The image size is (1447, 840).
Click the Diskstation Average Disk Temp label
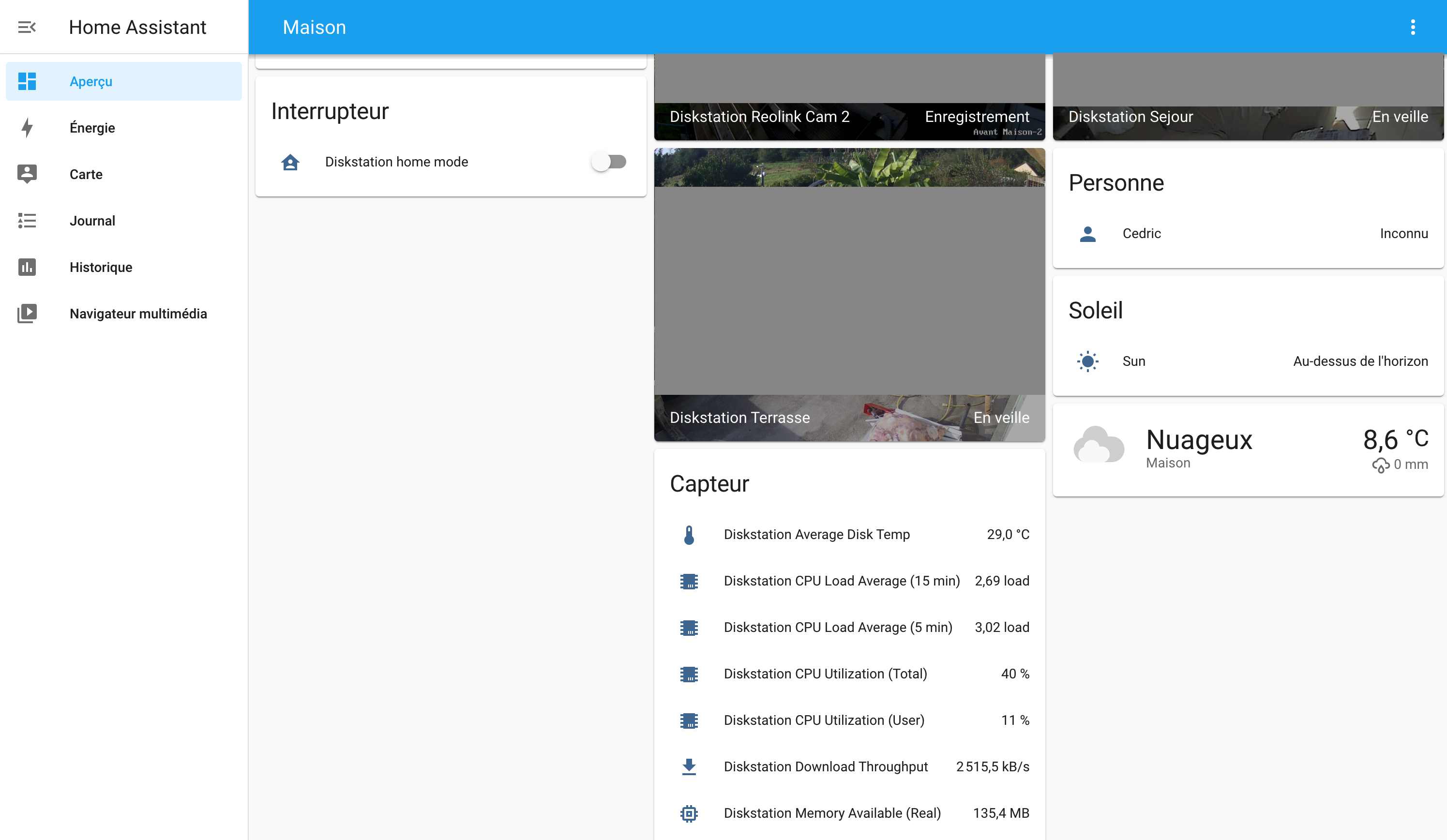[x=816, y=535]
